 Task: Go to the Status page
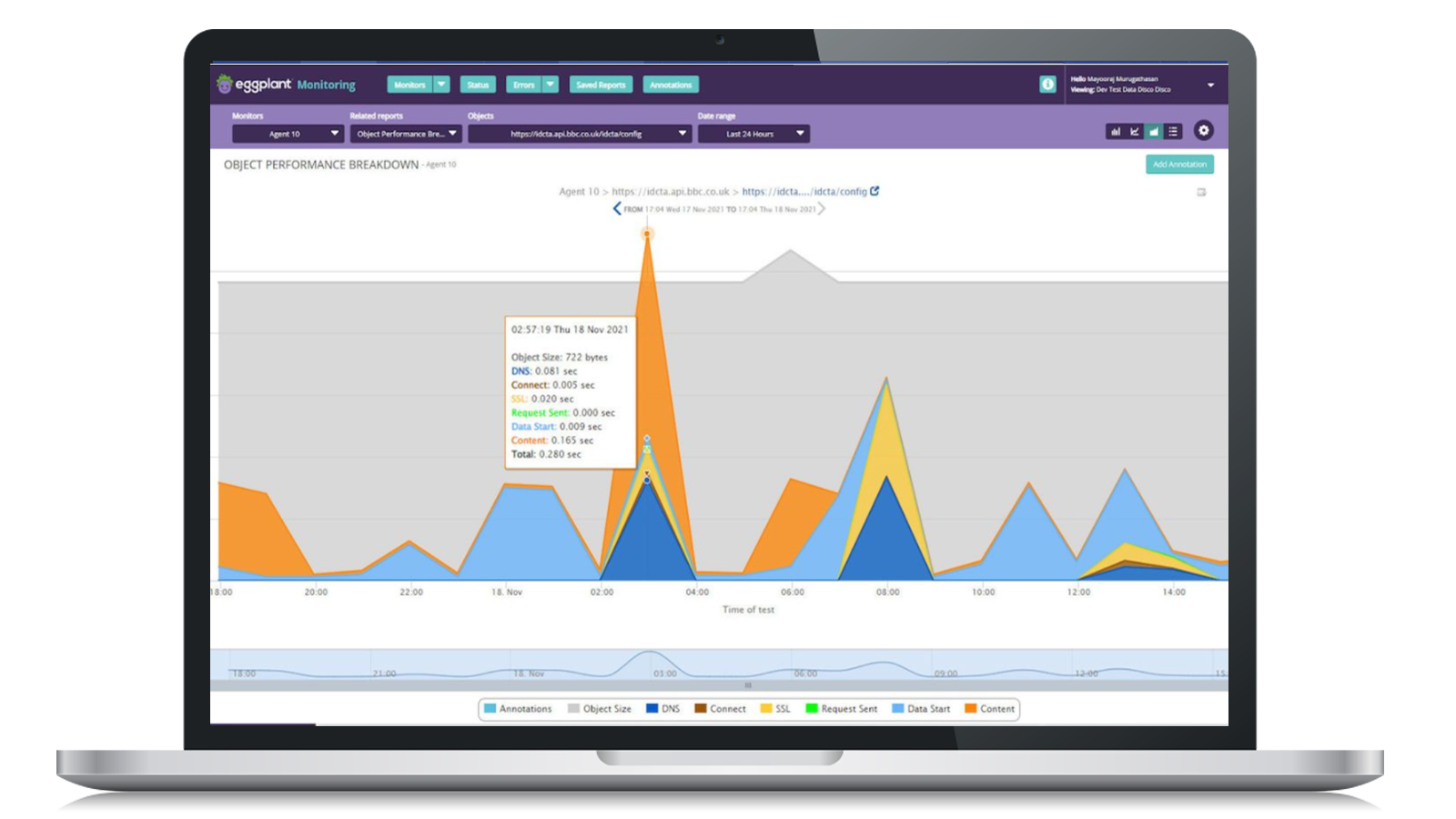pyautogui.click(x=478, y=85)
